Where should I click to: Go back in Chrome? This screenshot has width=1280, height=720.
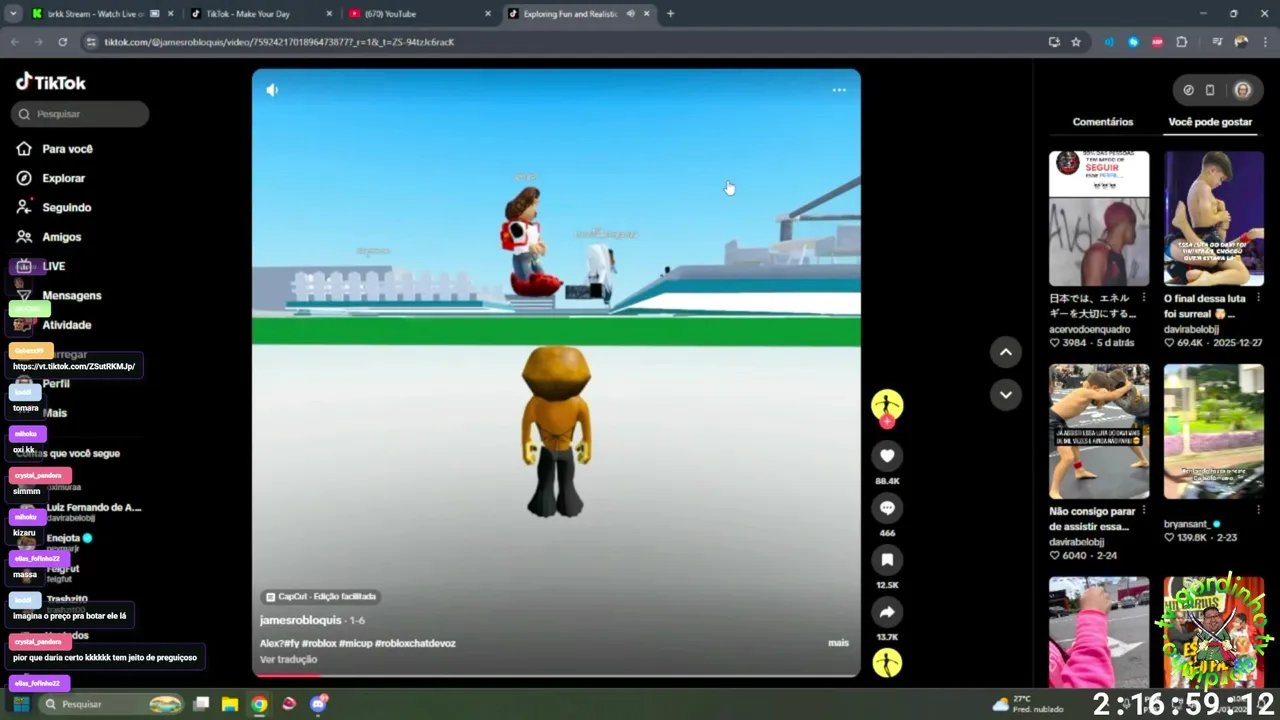pyautogui.click(x=15, y=42)
